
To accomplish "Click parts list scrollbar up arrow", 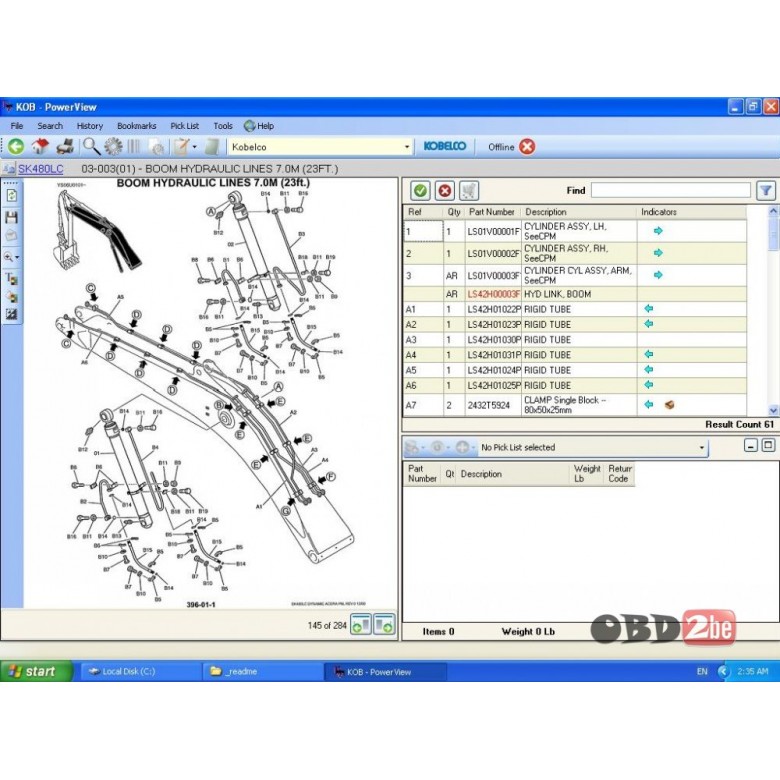I will coord(773,211).
